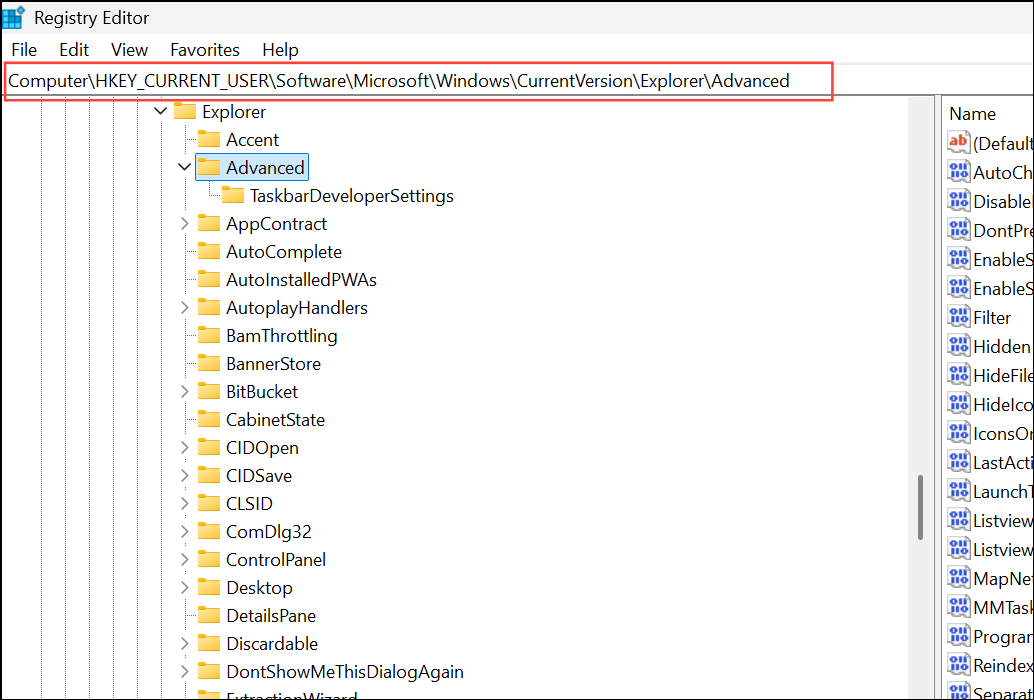Viewport: 1034px width, 700px height.
Task: Select the CabinetState key label
Action: point(276,420)
